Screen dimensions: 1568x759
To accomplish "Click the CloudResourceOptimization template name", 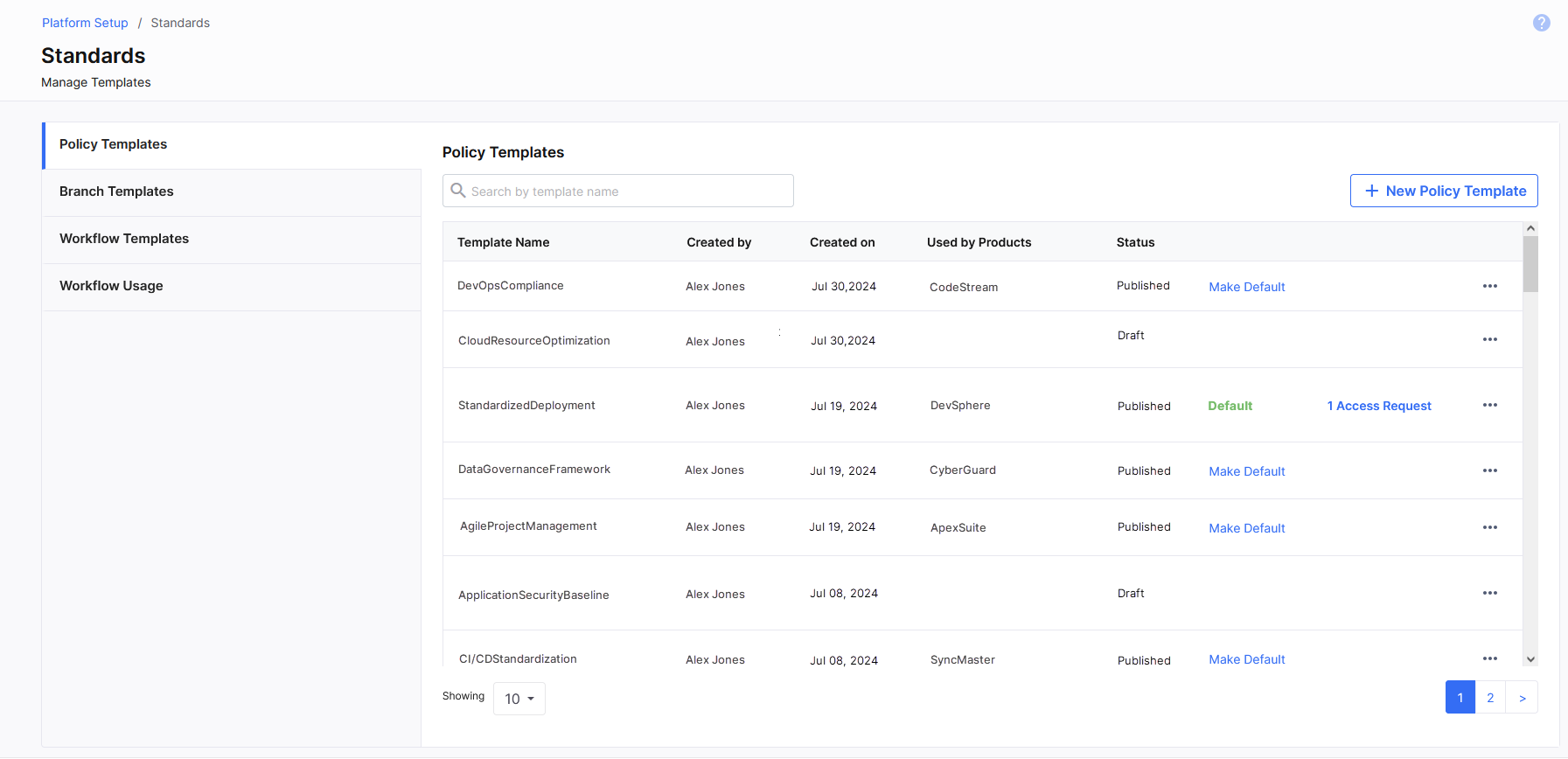I will coord(534,341).
